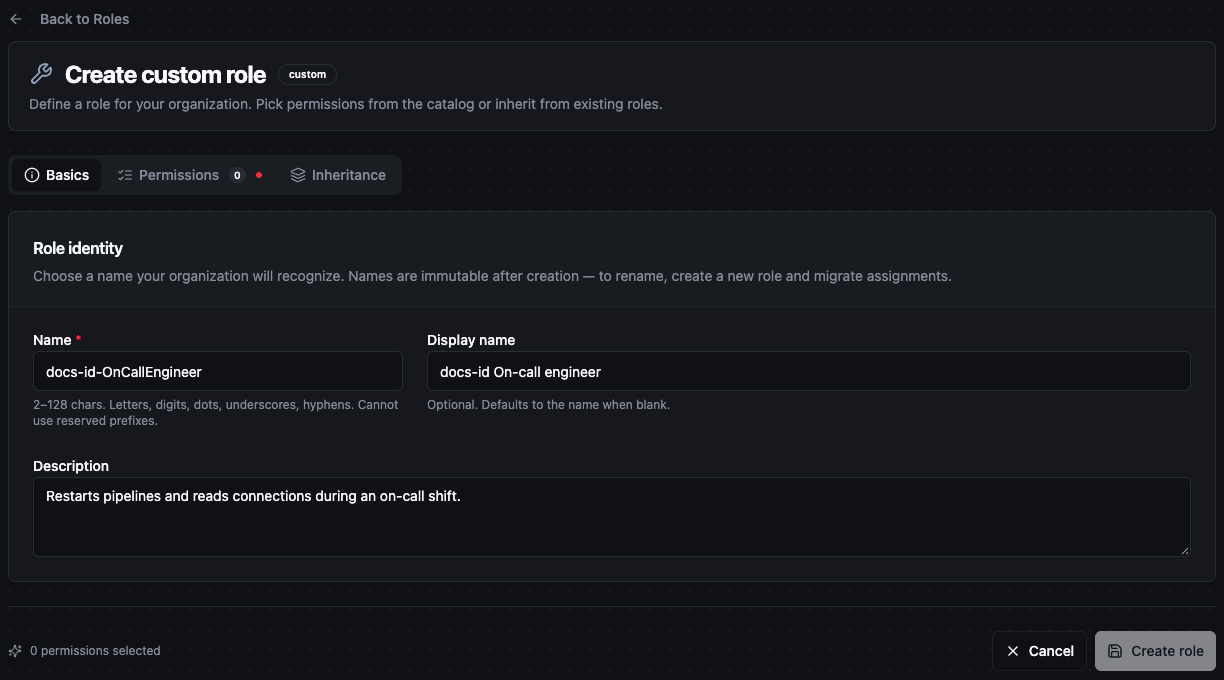Screen dimensions: 1224x680
Task: Click the info icon on Basics tab
Action: (x=32, y=175)
